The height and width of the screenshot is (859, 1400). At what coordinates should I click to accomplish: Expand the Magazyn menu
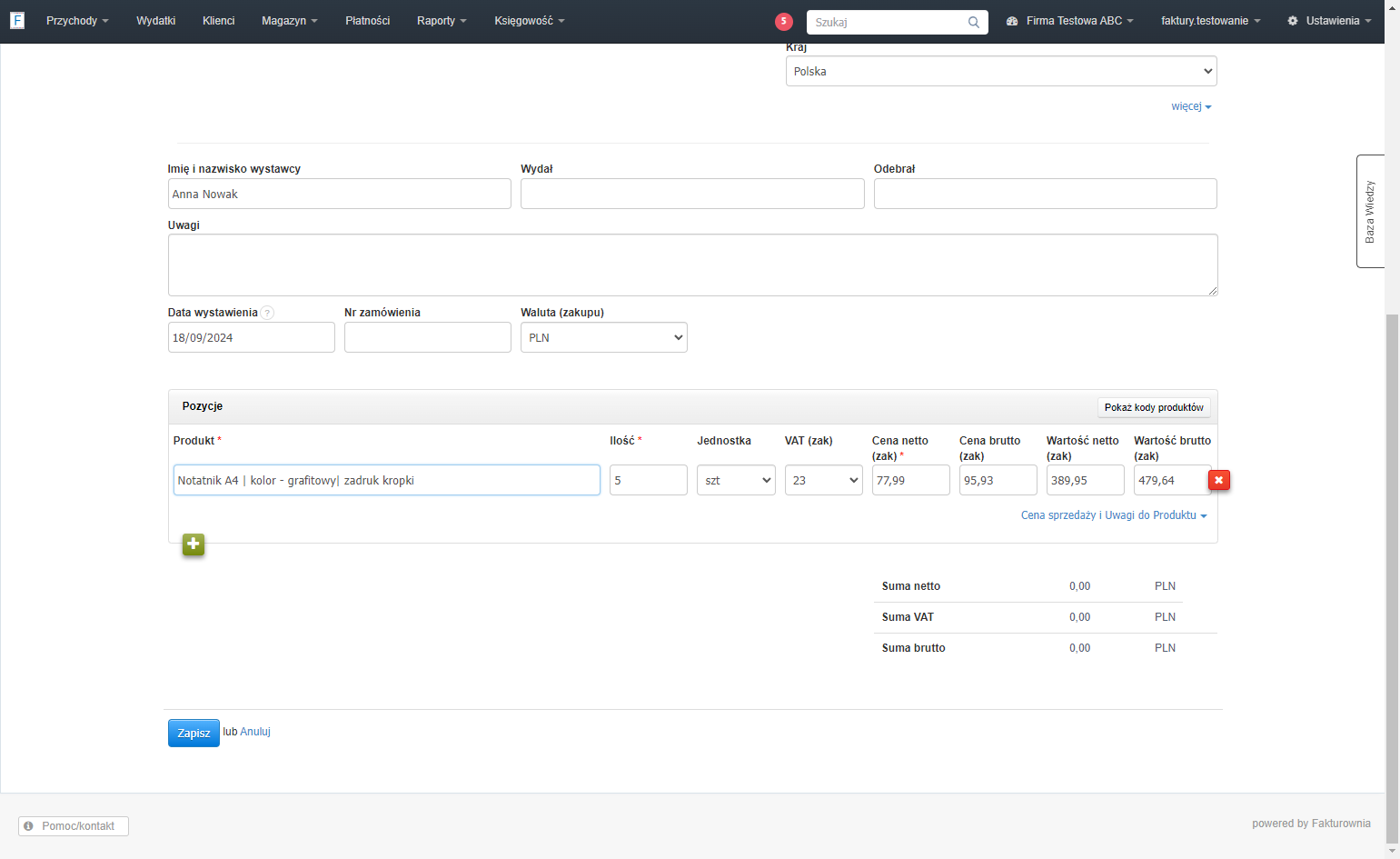point(290,21)
